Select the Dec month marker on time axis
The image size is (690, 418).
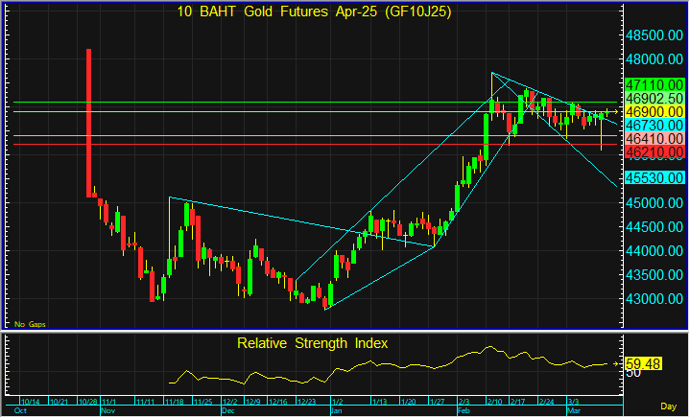226,411
